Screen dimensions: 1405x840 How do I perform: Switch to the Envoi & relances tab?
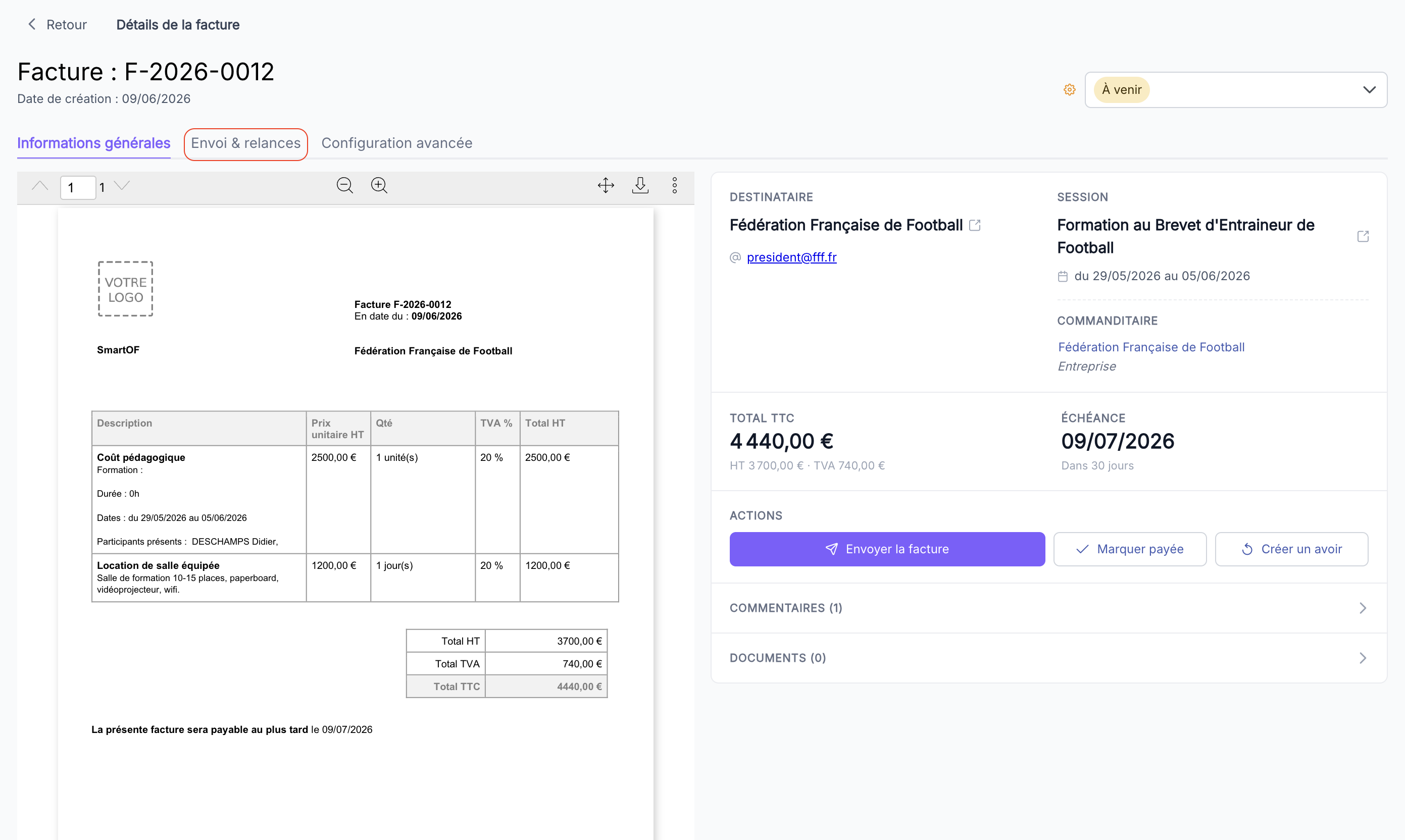246,143
